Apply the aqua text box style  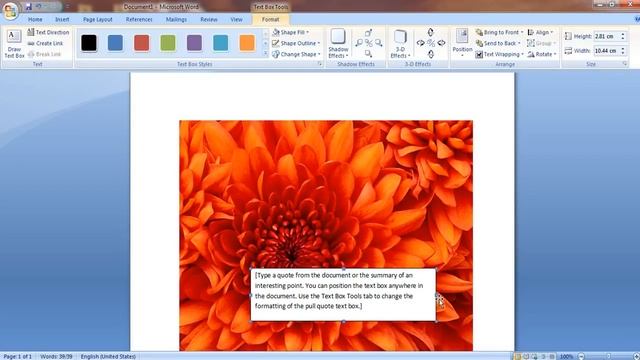[221, 43]
